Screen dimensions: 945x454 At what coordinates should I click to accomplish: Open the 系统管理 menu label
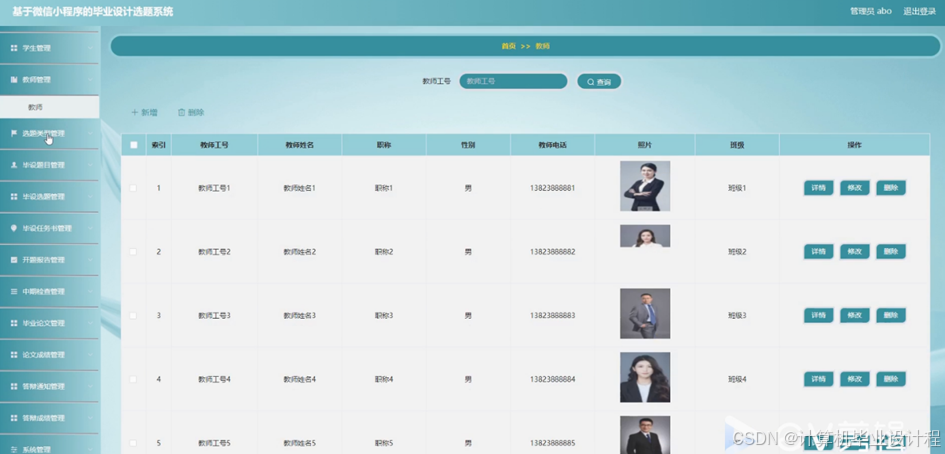click(x=37, y=449)
